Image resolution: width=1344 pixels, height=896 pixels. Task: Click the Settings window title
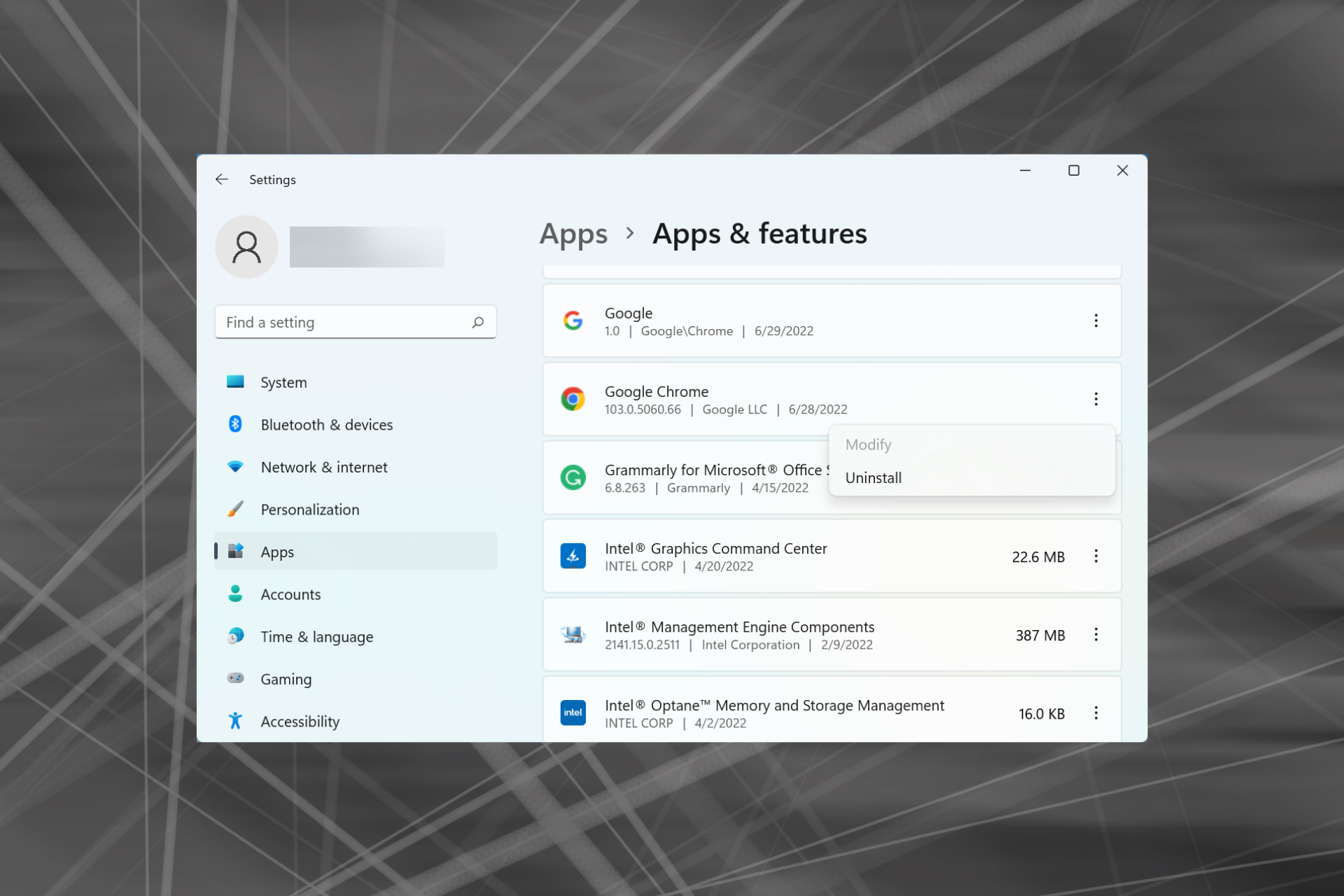coord(272,180)
